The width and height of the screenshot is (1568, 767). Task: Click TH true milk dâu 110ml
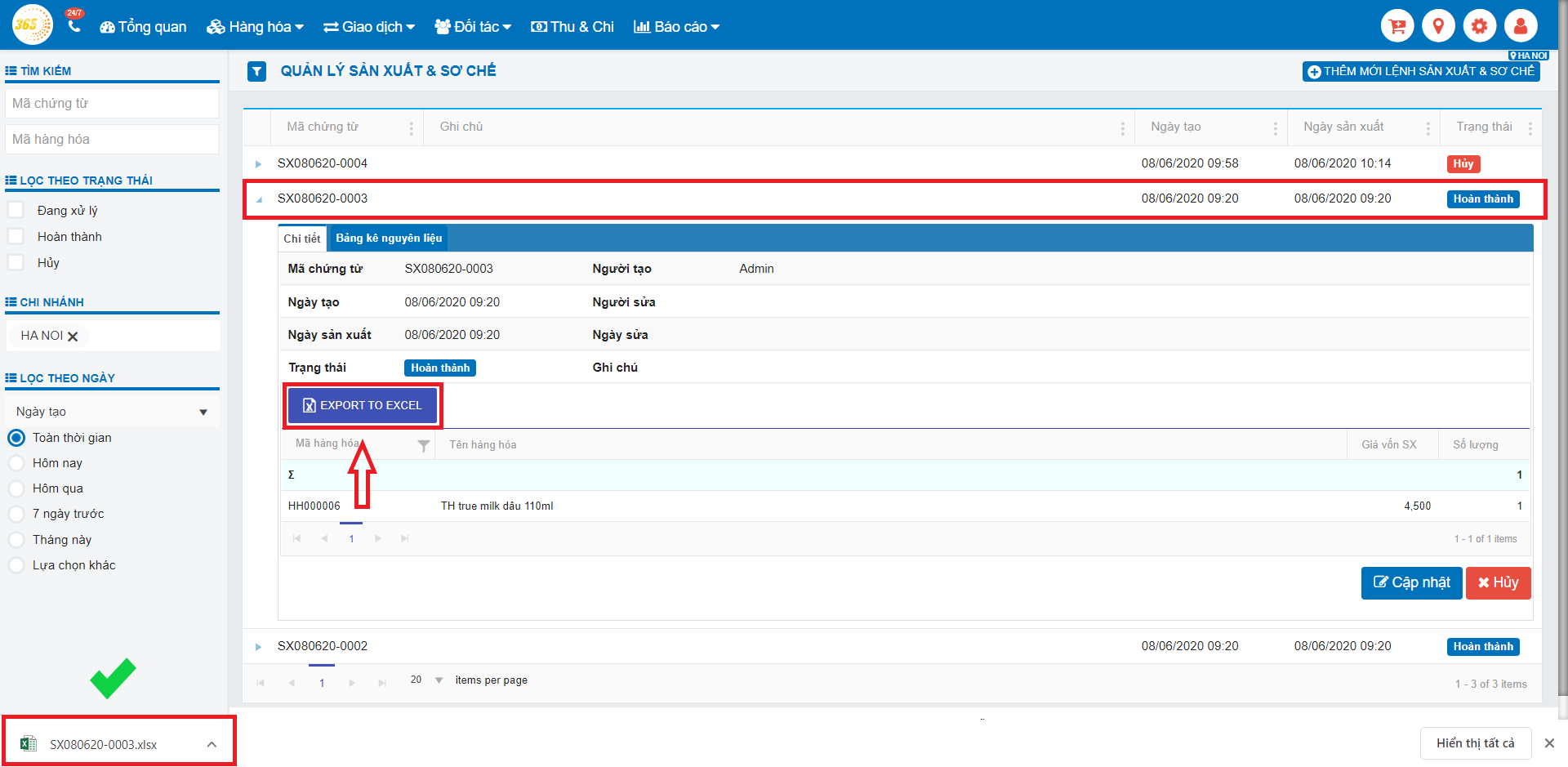click(x=497, y=506)
